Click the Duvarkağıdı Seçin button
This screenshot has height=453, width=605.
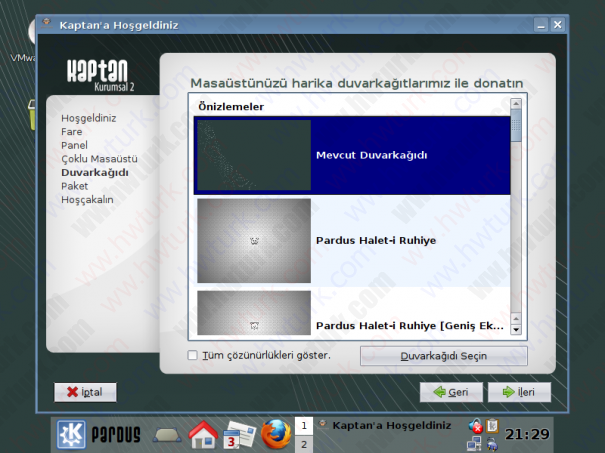(x=444, y=356)
